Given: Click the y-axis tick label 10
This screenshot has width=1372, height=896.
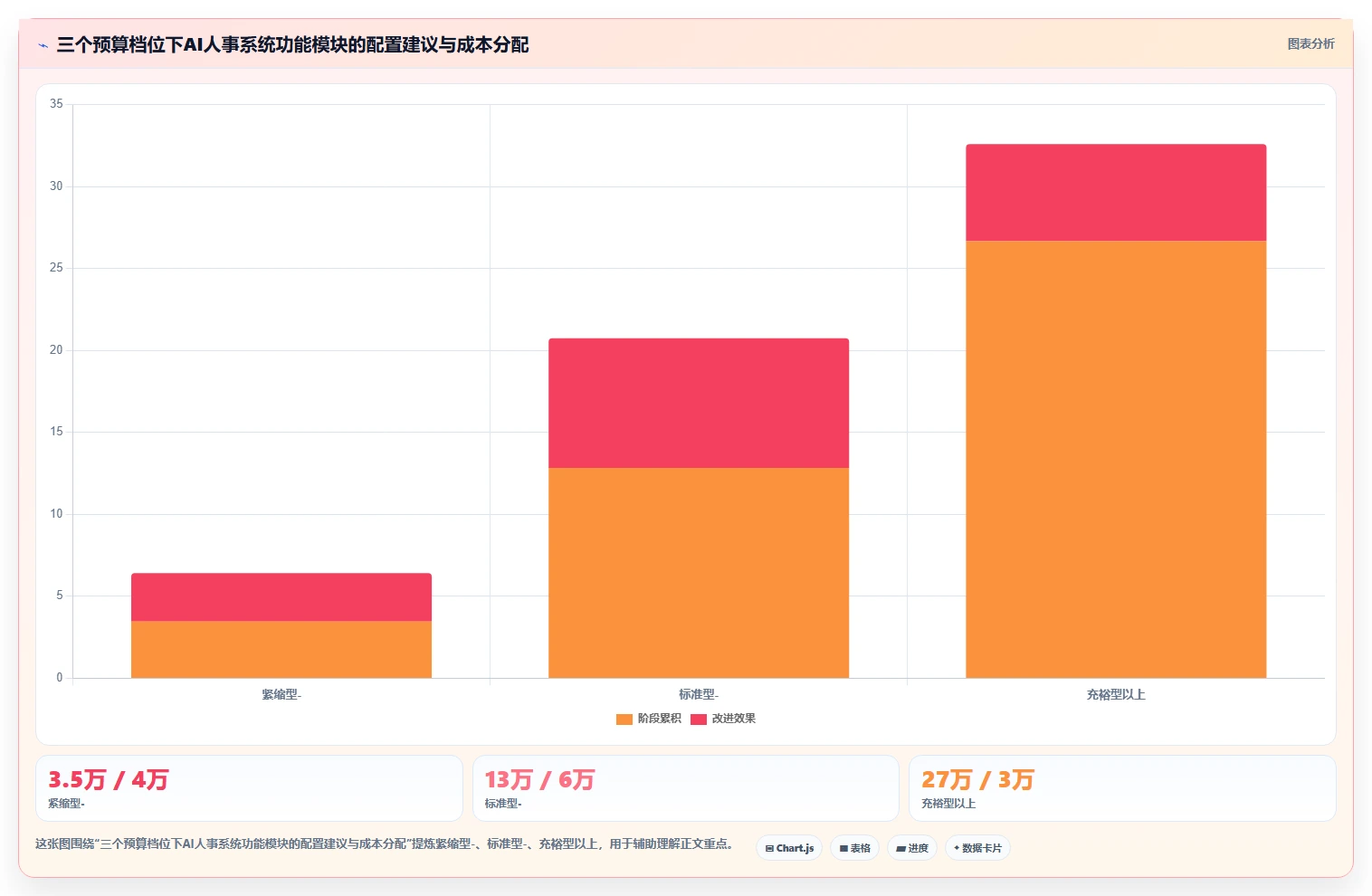Looking at the screenshot, I should pos(57,514).
